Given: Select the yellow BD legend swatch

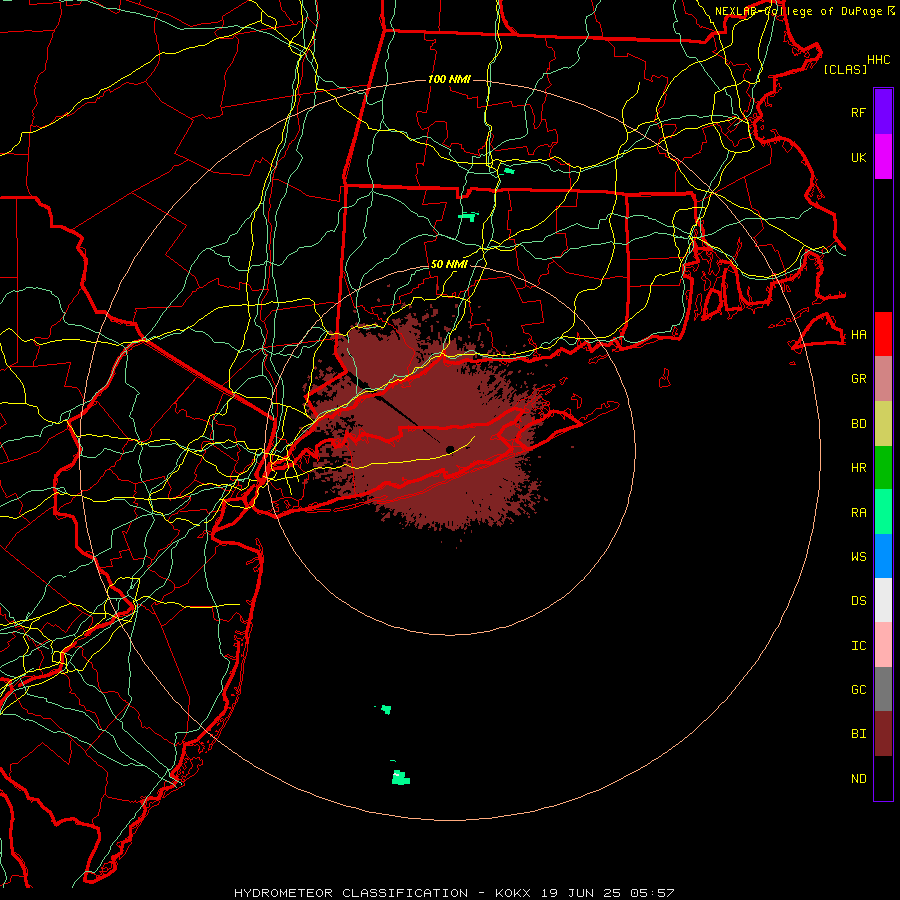Looking at the screenshot, I should (883, 424).
